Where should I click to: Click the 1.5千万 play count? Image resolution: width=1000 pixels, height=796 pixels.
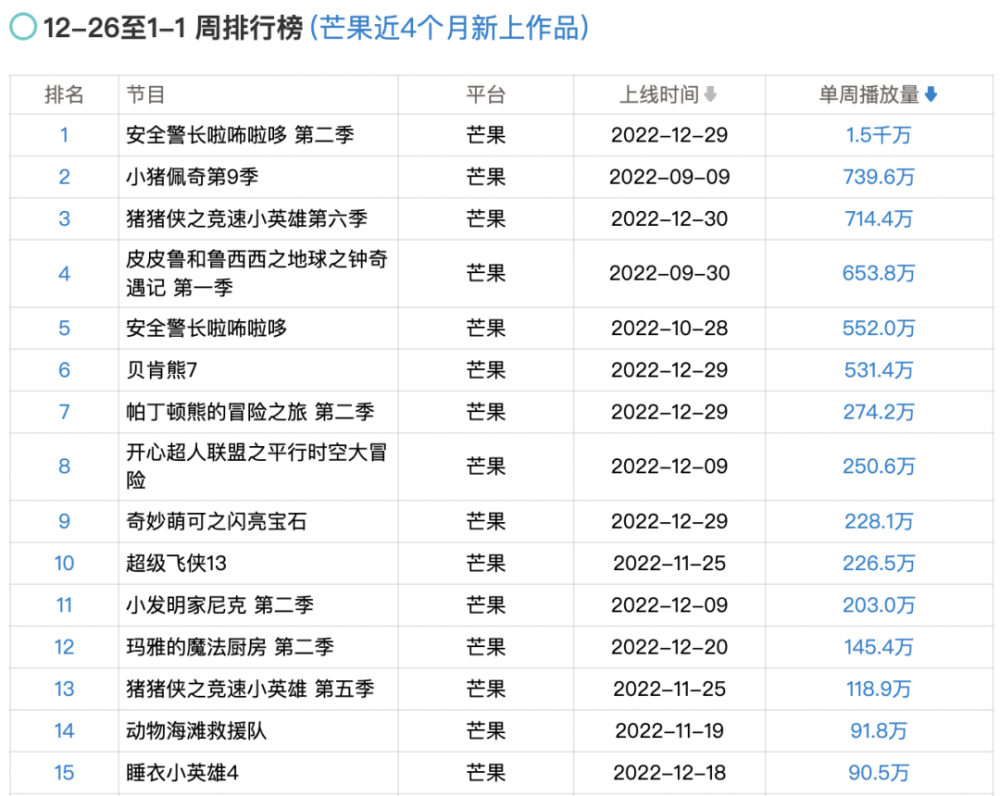point(879,135)
